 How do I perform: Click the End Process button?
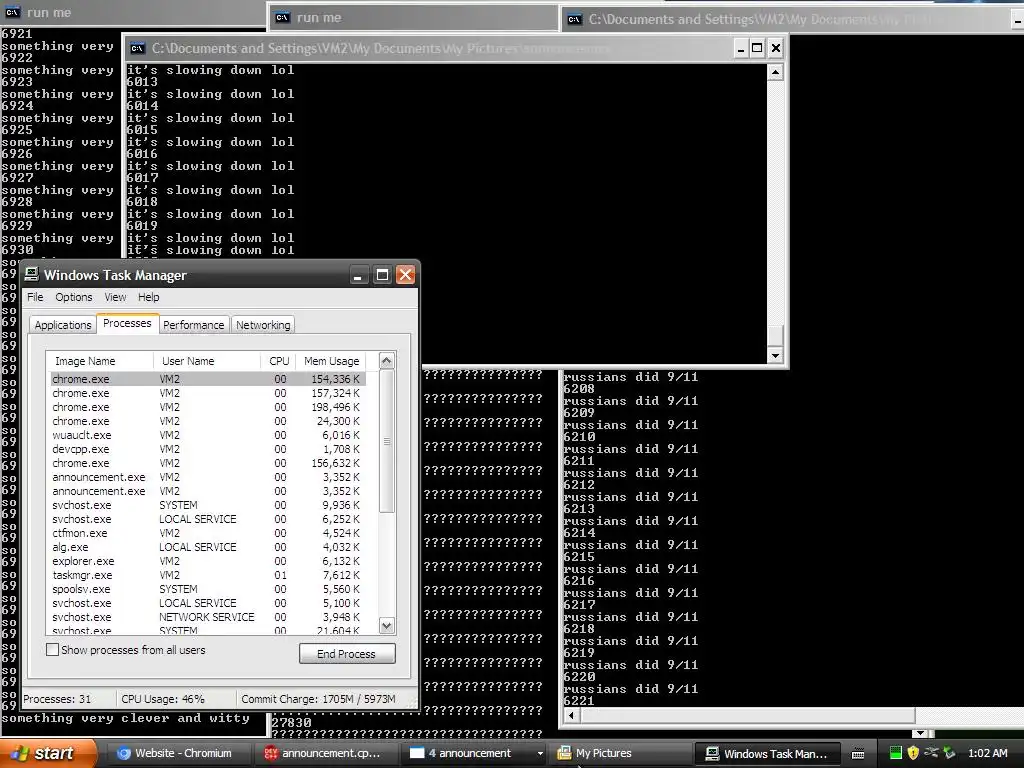pyautogui.click(x=347, y=654)
